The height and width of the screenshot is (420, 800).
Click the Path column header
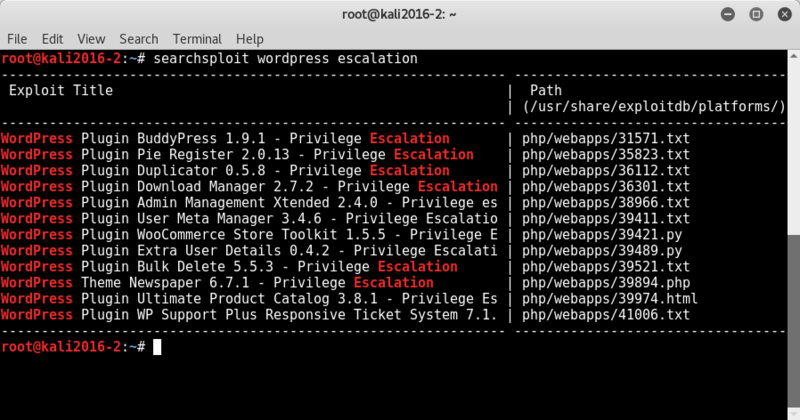tap(545, 91)
